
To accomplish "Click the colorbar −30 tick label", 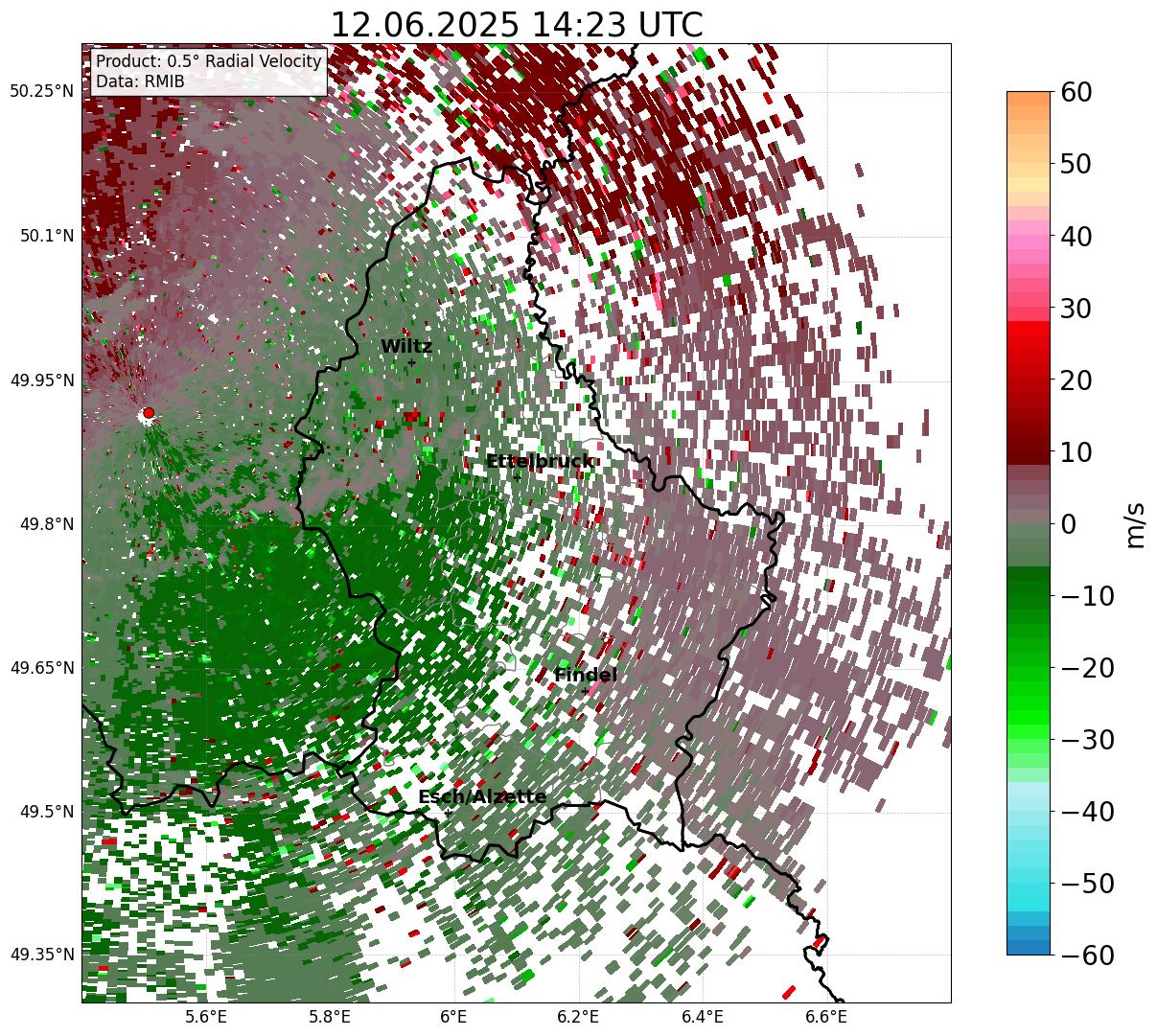I will (x=1086, y=739).
